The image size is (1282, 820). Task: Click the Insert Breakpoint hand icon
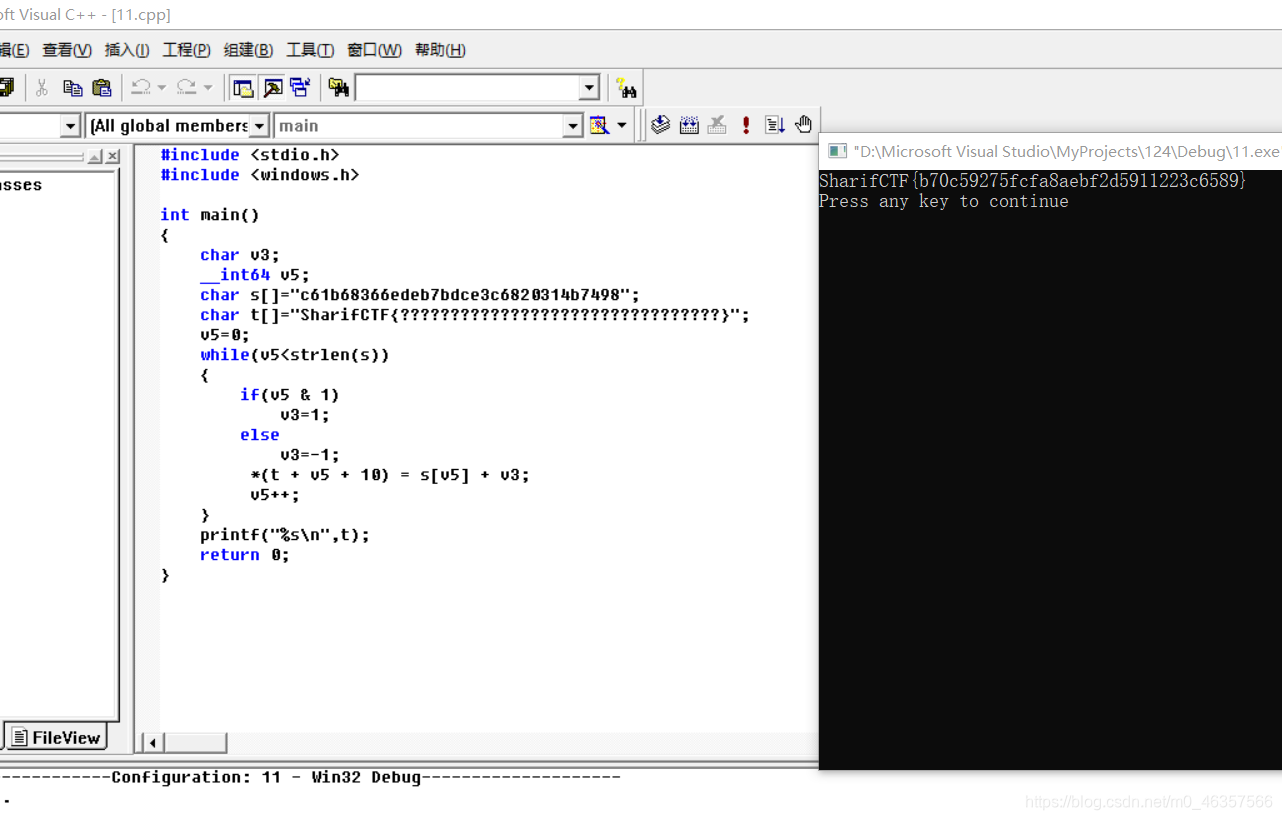pyautogui.click(x=803, y=125)
